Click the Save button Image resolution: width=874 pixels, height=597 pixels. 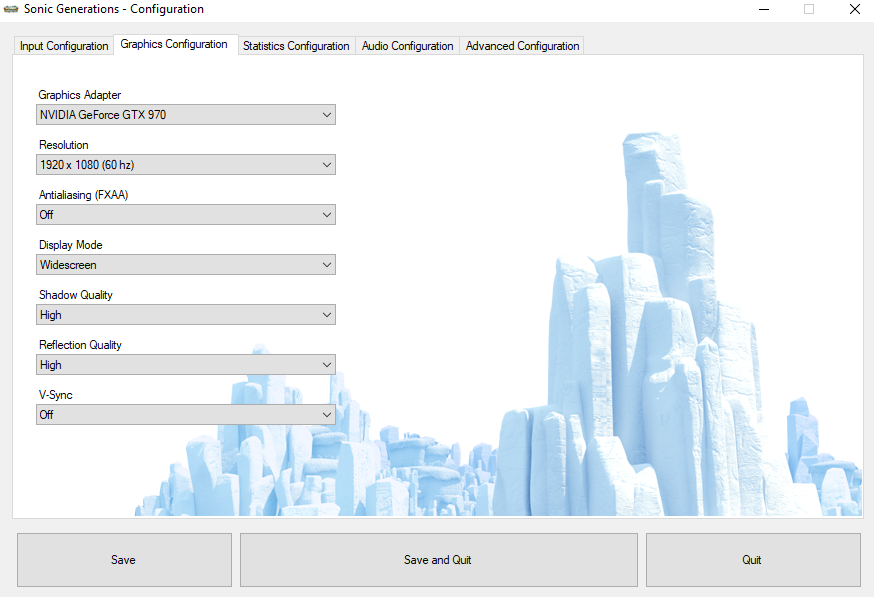(124, 560)
